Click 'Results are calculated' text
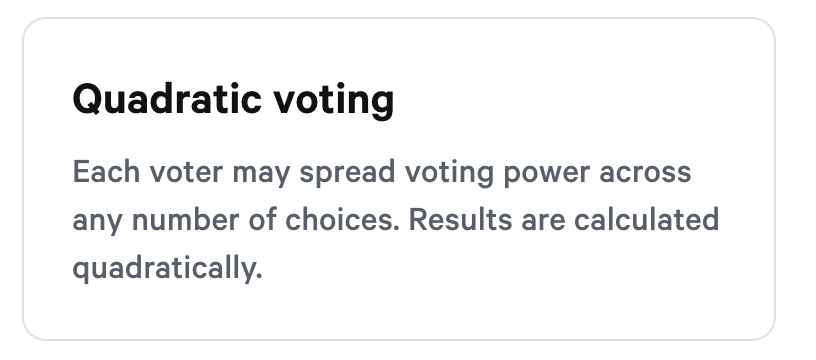Screen dimensions: 816x360 tap(564, 219)
